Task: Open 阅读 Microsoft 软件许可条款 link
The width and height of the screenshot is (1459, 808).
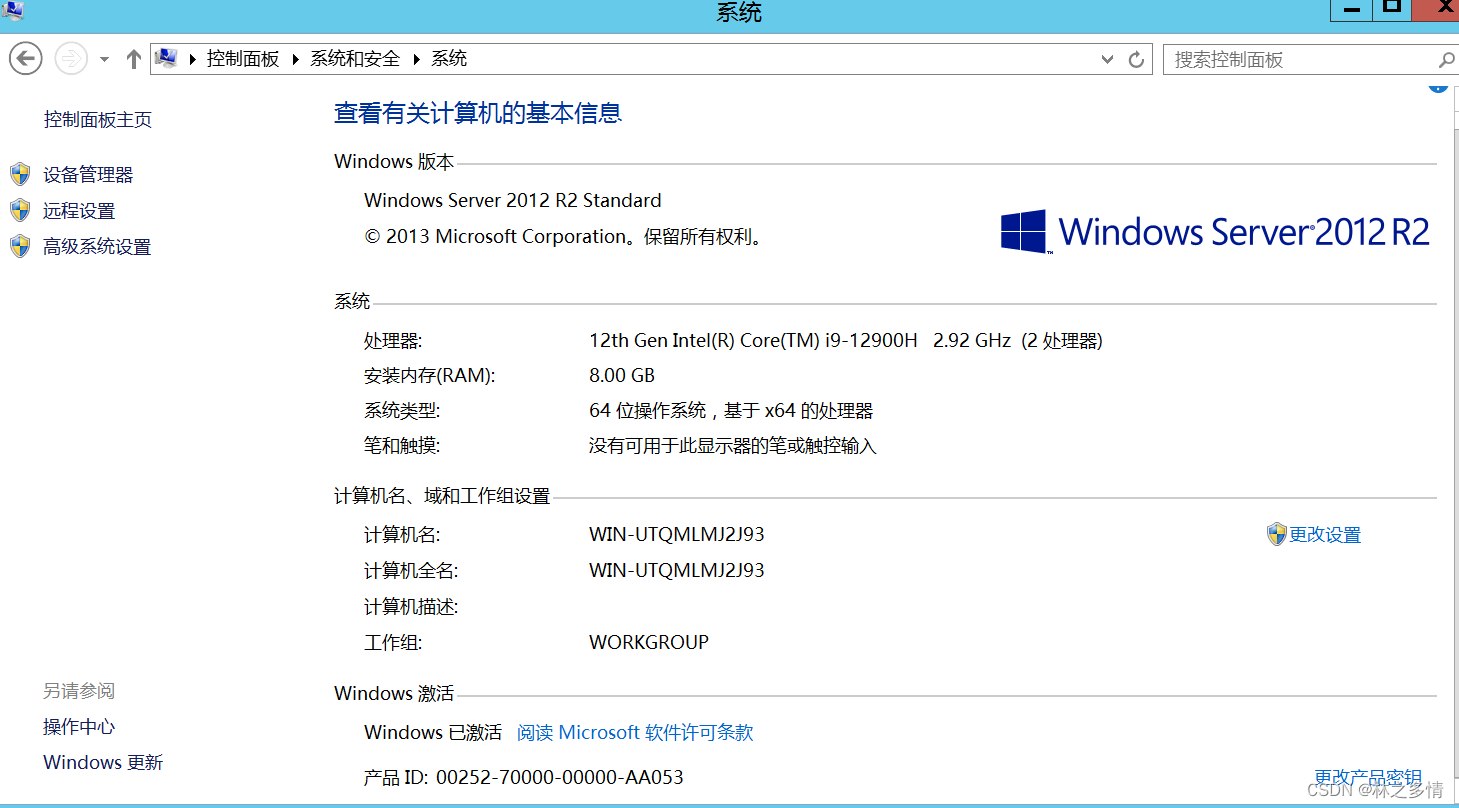Action: [x=635, y=733]
